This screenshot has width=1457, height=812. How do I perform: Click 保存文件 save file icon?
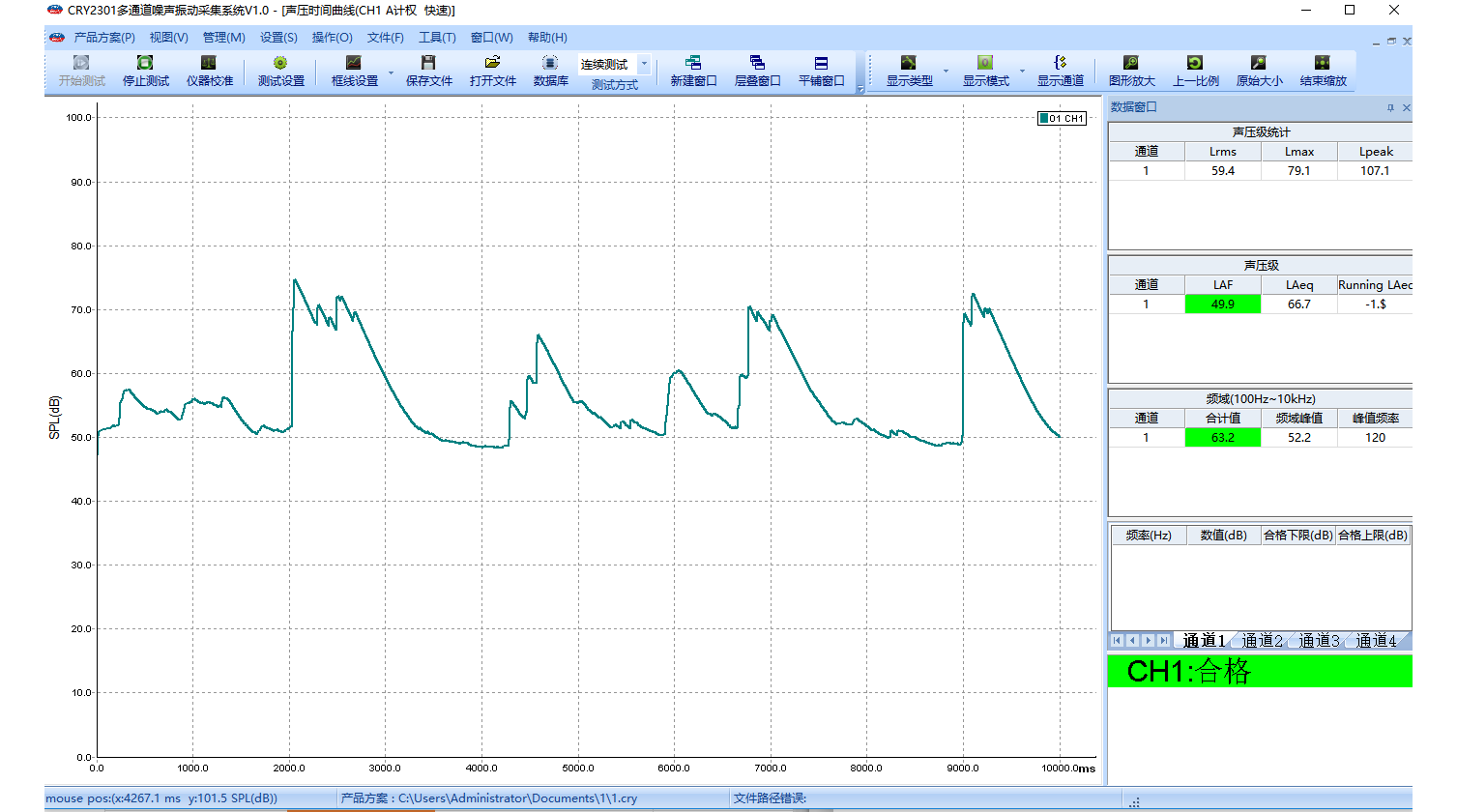tap(428, 64)
